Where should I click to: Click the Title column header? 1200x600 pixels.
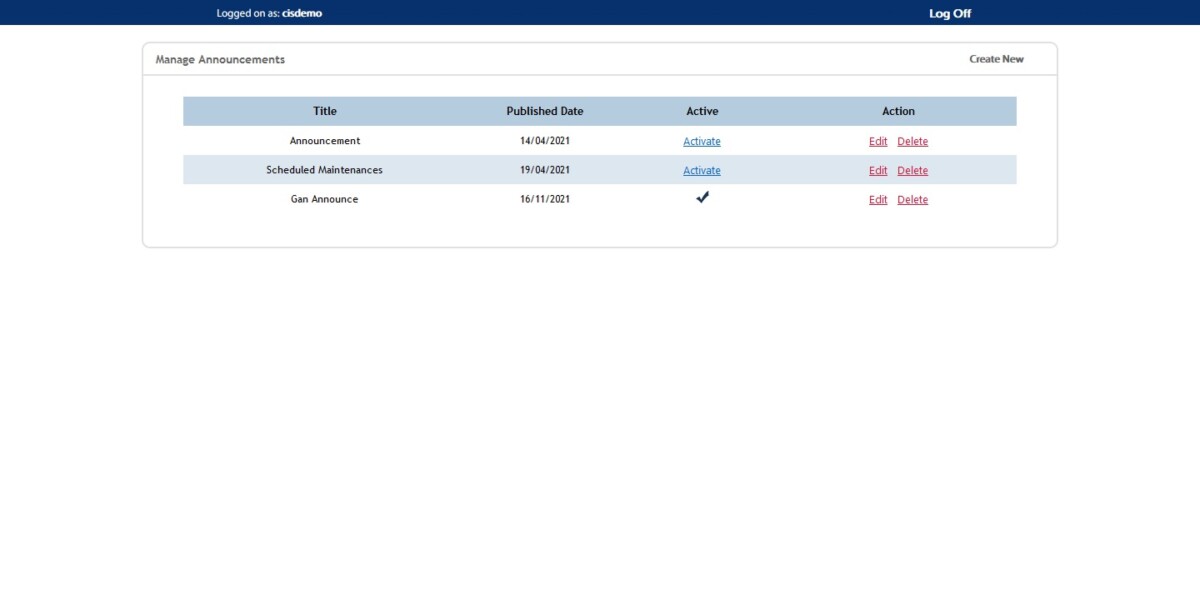coord(324,111)
